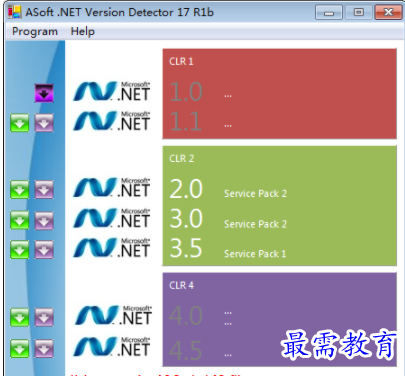Click the CLR 2 heading
The image size is (405, 376).
click(181, 158)
